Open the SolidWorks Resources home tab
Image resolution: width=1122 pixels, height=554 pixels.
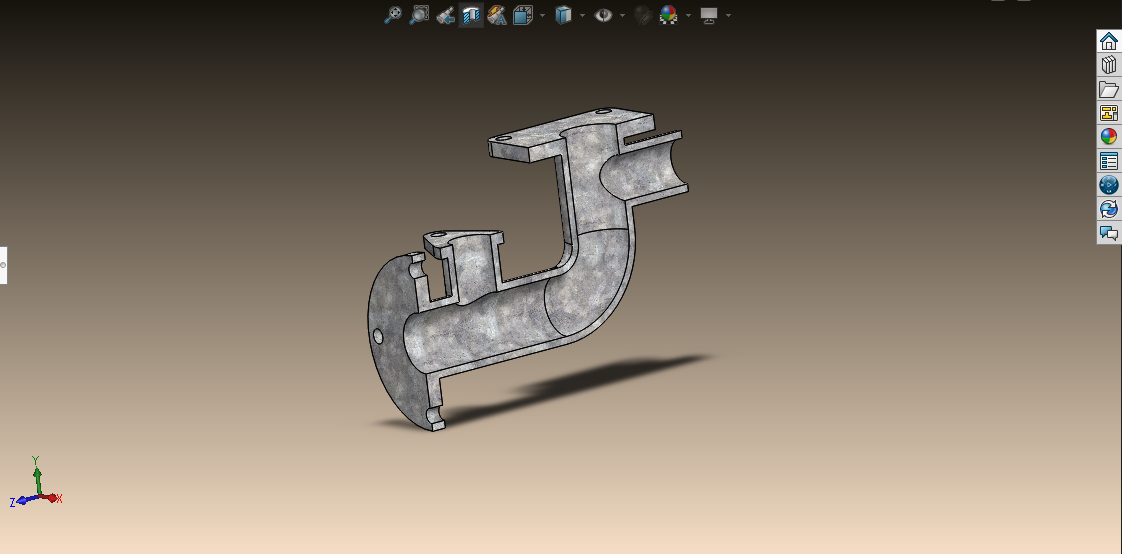click(x=1109, y=41)
